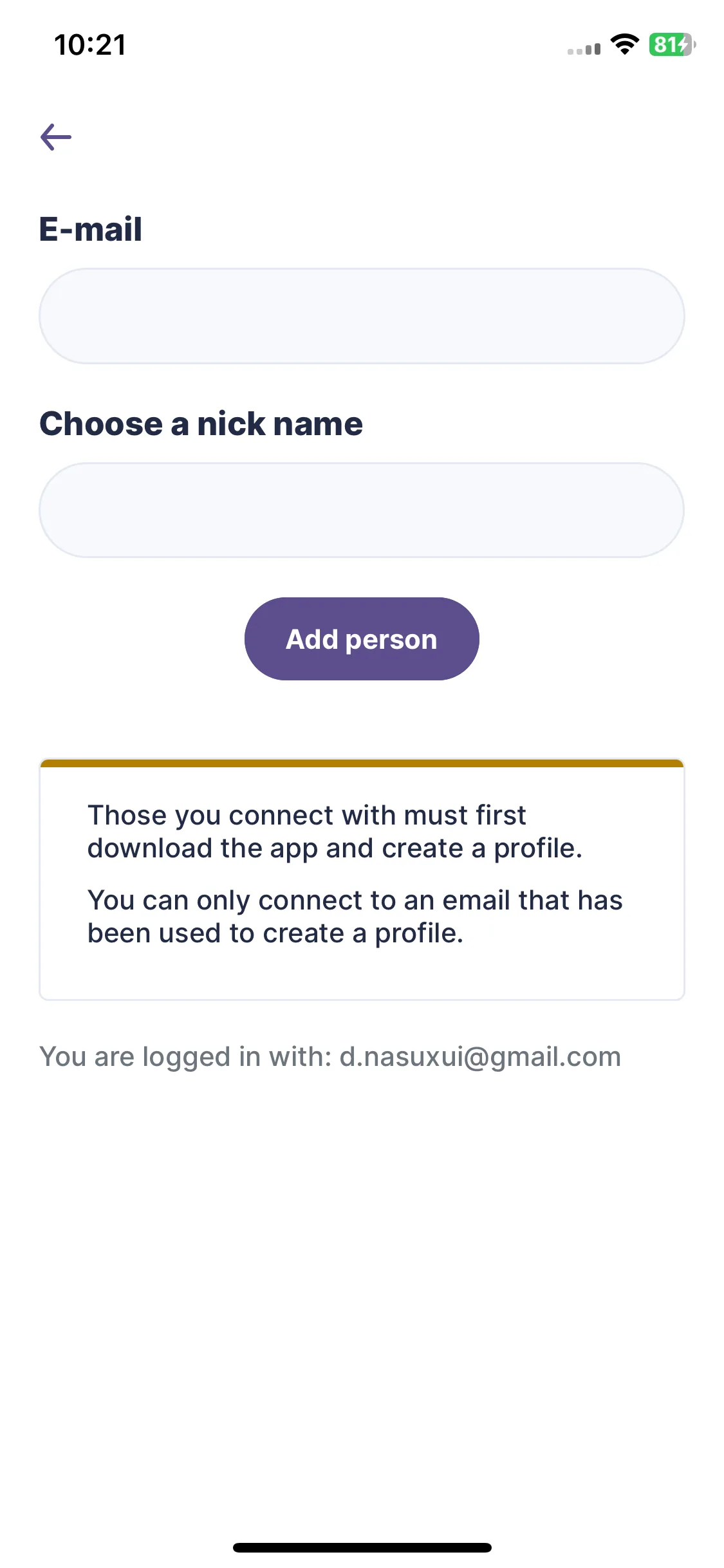Screen dimensions: 724x1568
Task: Tap the 'You can only connect' notice paragraph
Action: click(355, 917)
